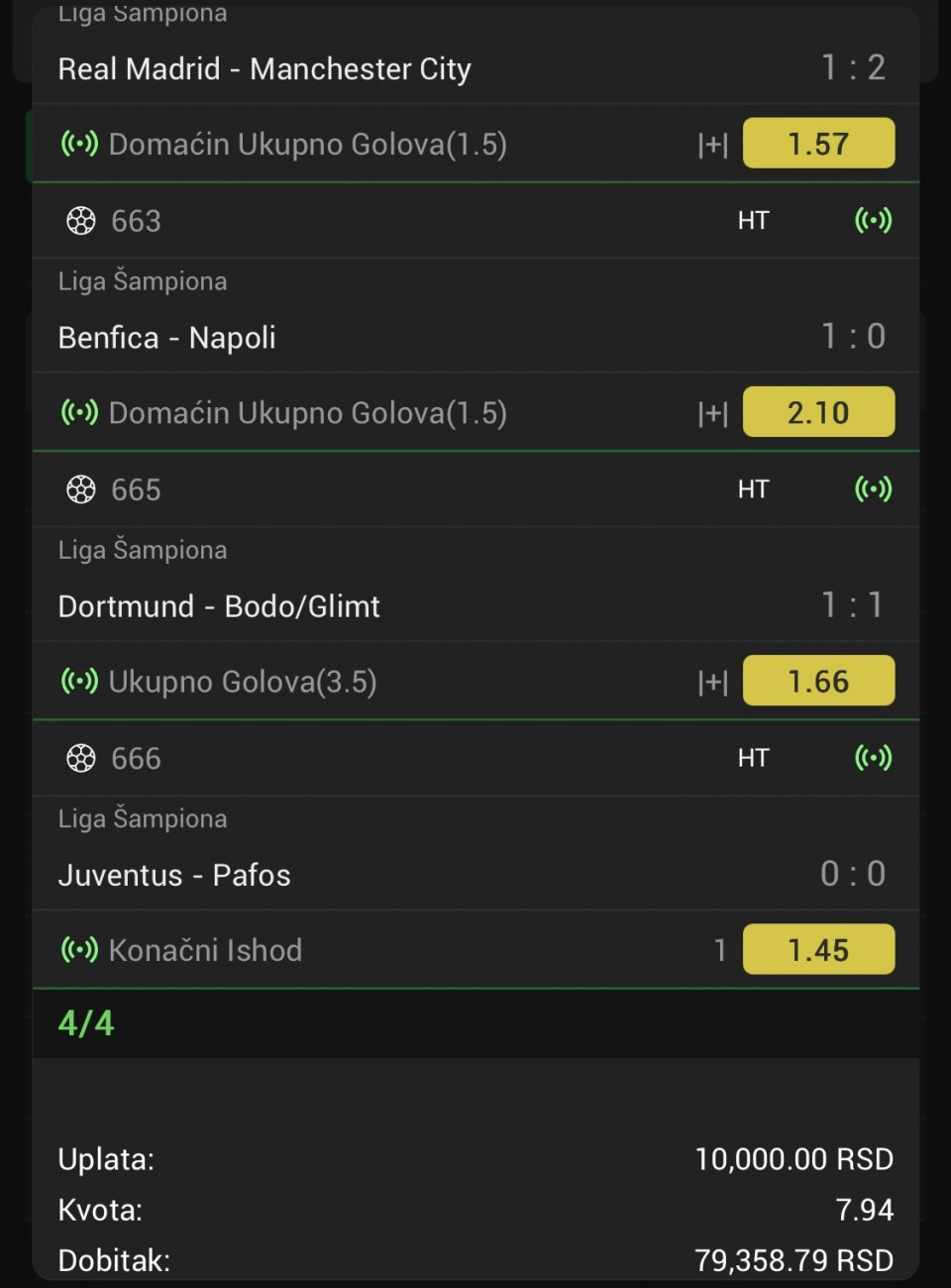Tap the live signal icon in the 663 row
This screenshot has width=951, height=1288.
[x=873, y=220]
